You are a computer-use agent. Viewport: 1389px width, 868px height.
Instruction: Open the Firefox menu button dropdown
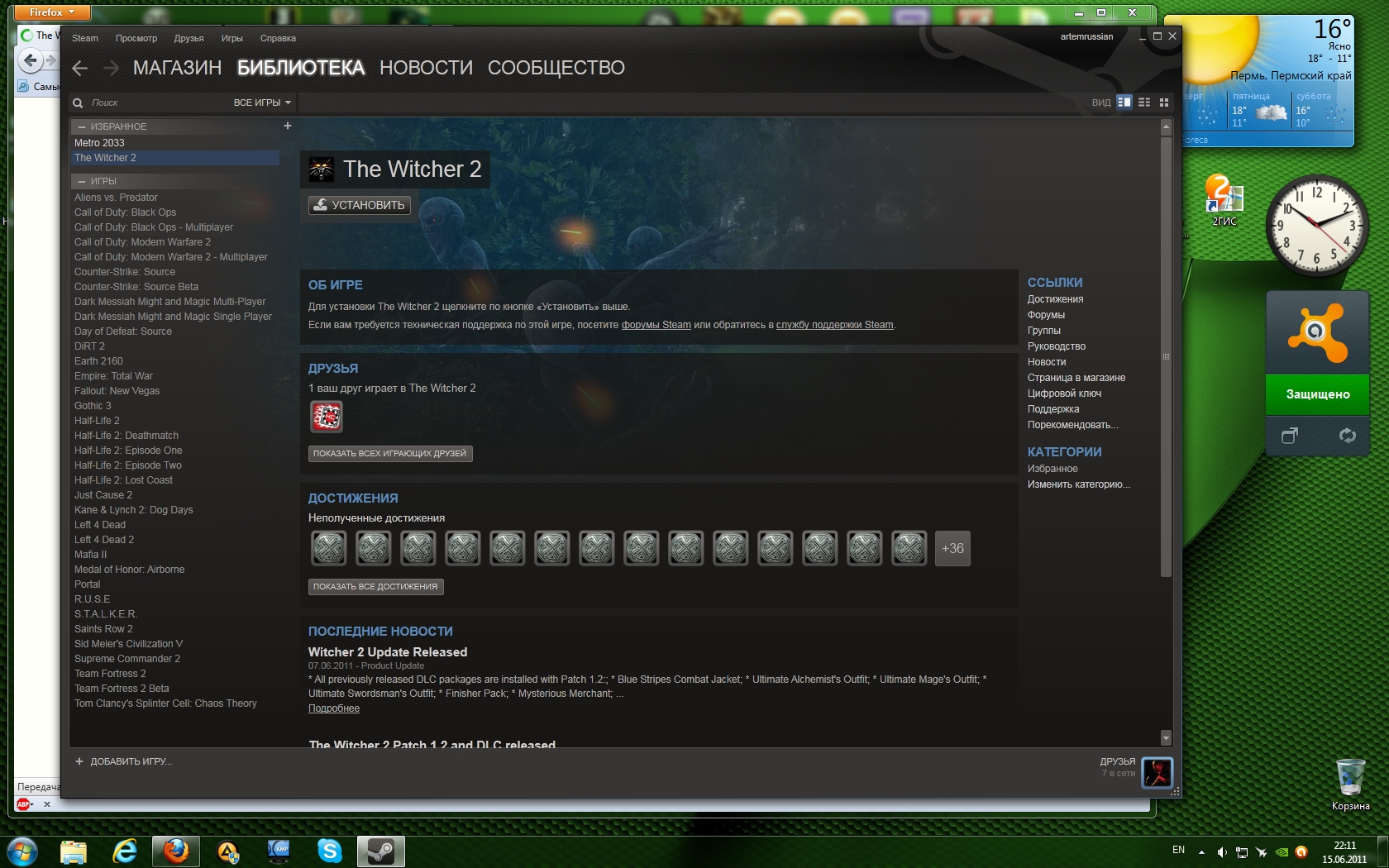click(50, 12)
